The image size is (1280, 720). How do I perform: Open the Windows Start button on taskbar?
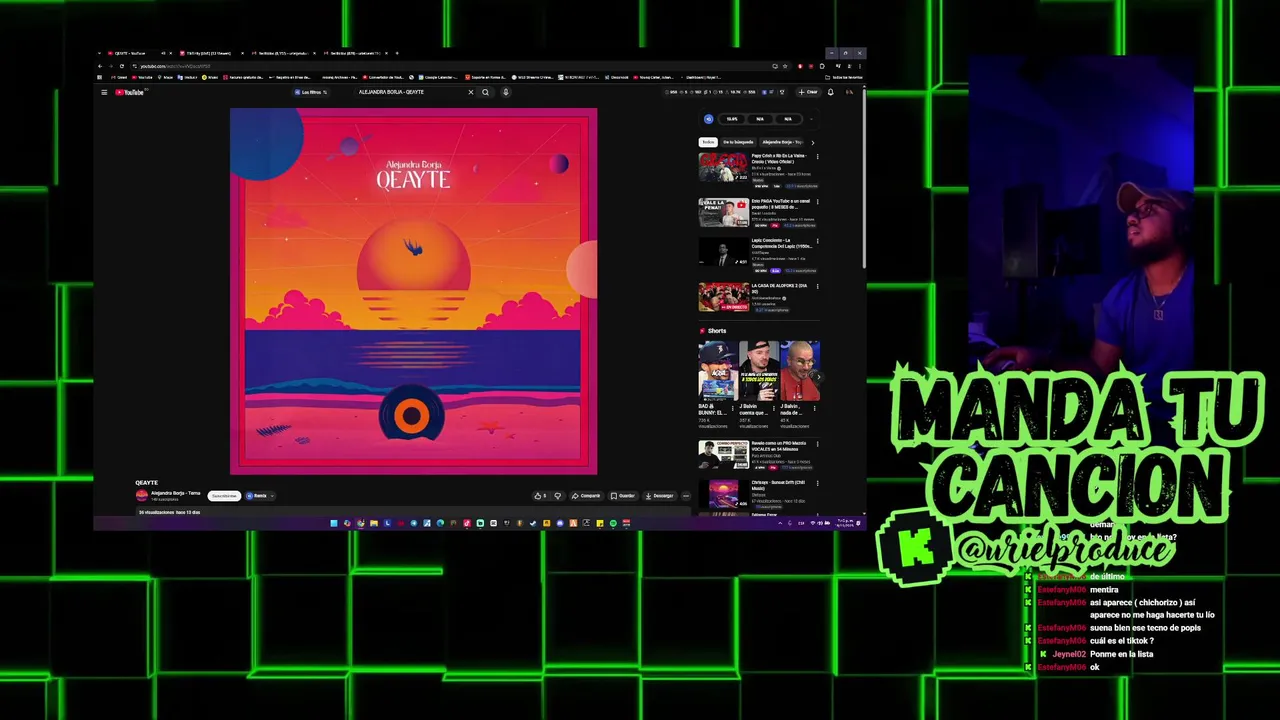pyautogui.click(x=334, y=523)
